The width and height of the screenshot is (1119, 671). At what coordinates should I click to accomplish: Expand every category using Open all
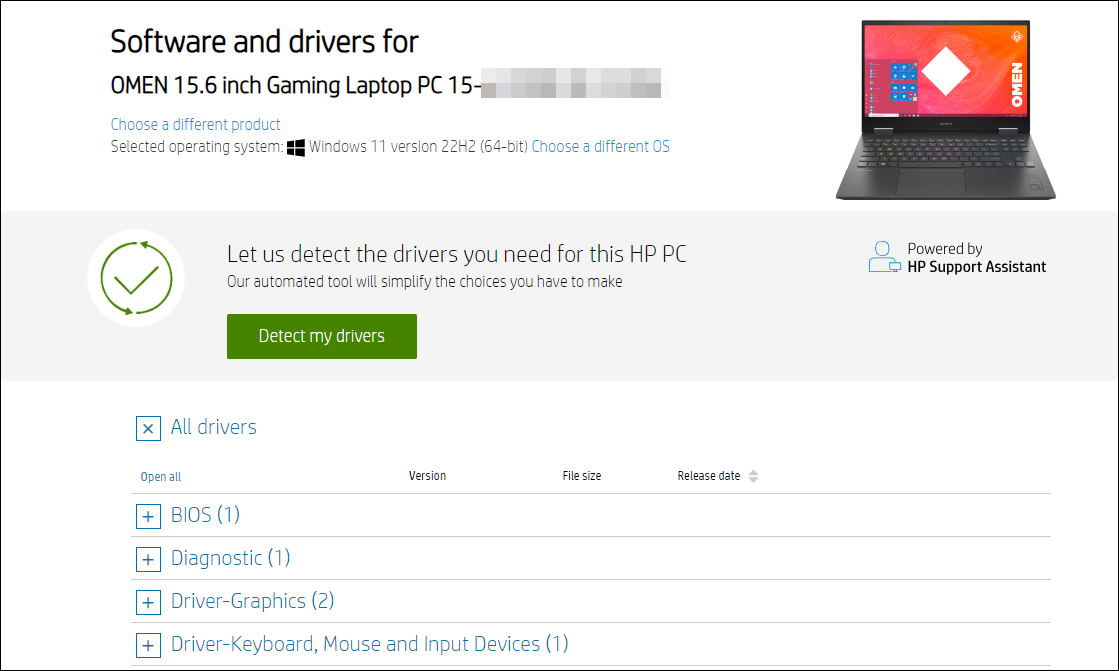[x=160, y=476]
